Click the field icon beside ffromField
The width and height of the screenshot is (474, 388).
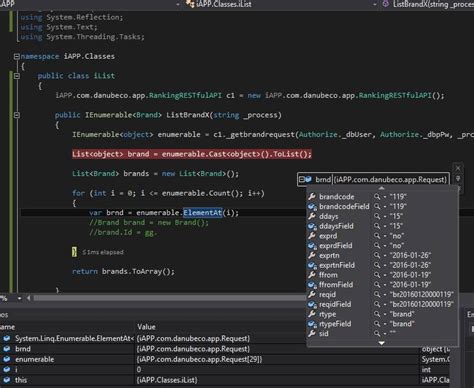[312, 285]
